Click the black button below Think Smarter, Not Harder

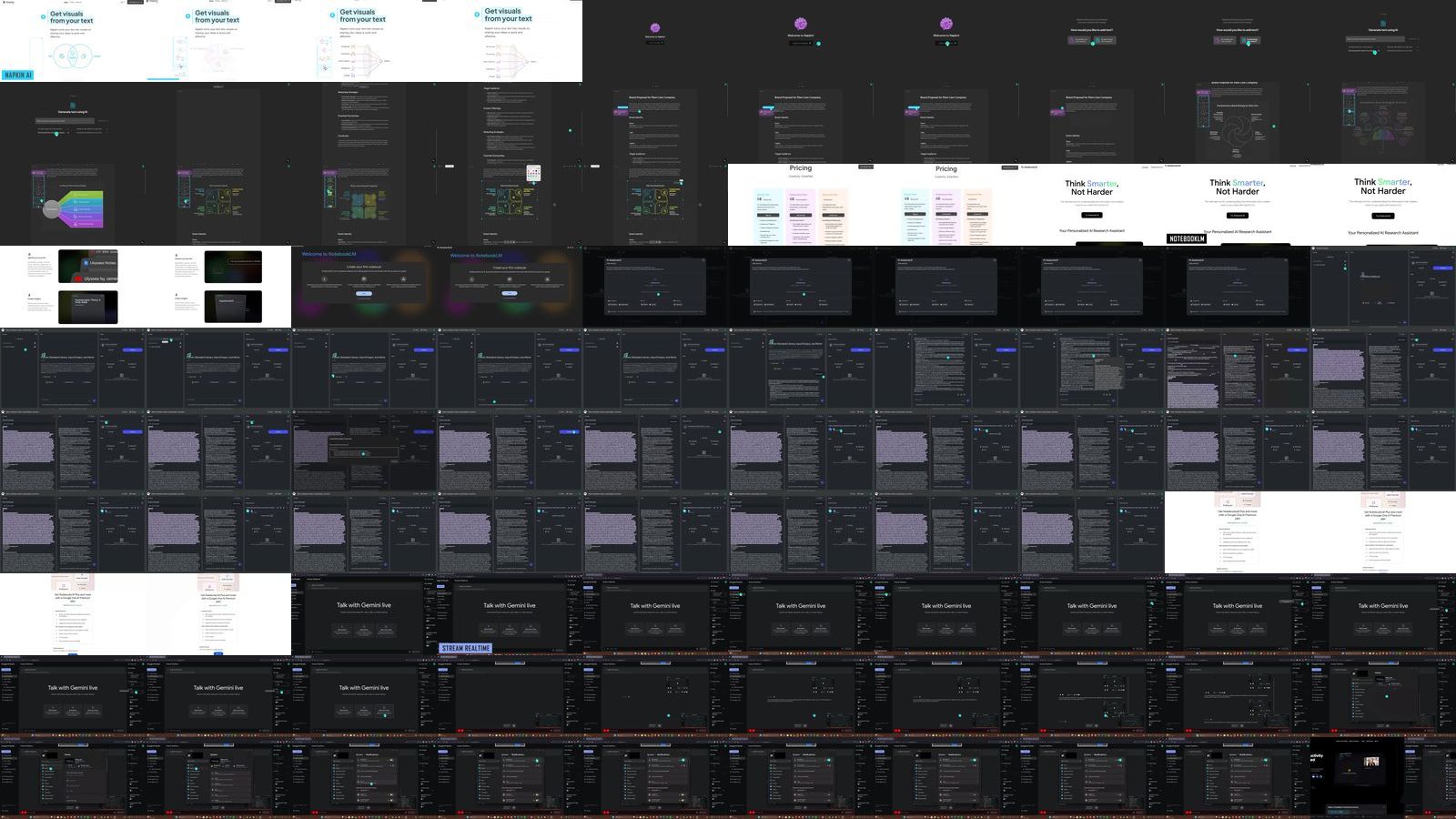click(1092, 215)
